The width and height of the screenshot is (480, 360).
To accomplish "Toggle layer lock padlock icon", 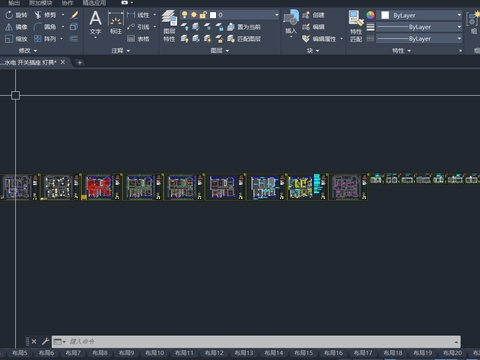I will click(203, 15).
